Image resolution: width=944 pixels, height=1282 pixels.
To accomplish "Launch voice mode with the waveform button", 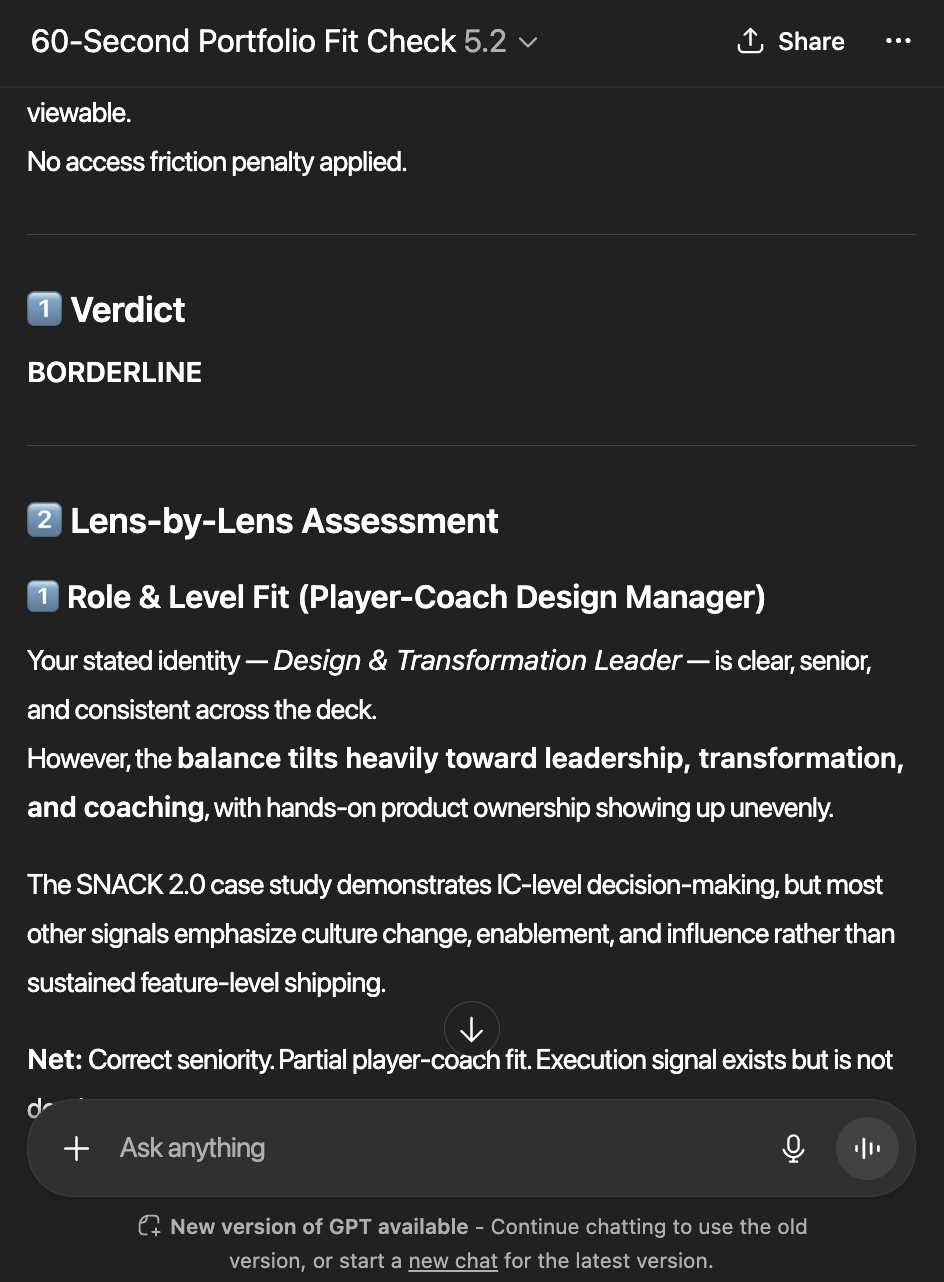I will click(x=867, y=1148).
